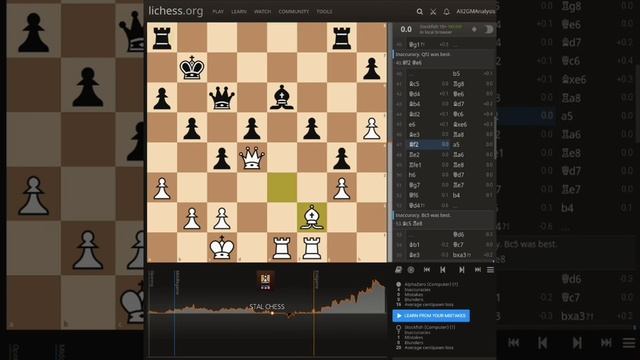Open the WATCH menu
The height and width of the screenshot is (360, 640).
pyautogui.click(x=262, y=12)
